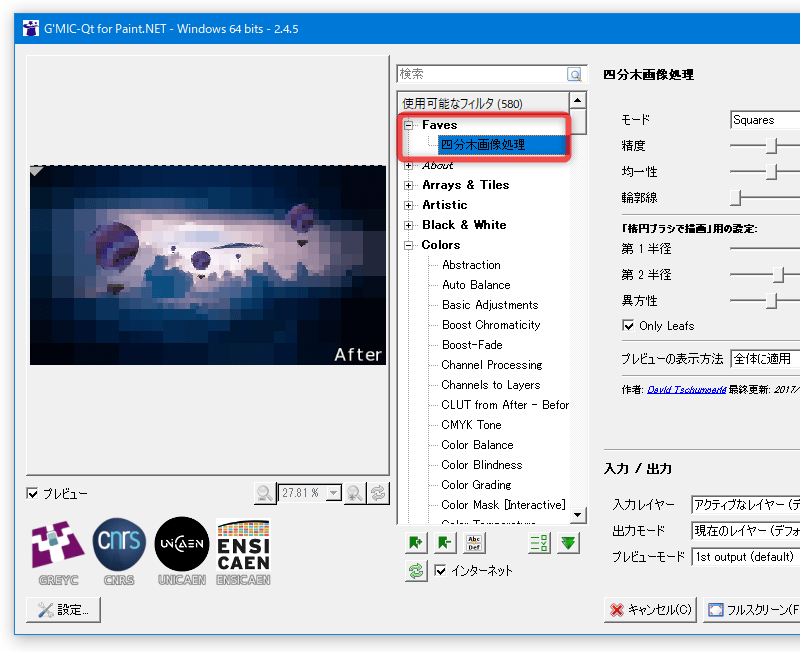Click the CNRS logo
Image resolution: width=800 pixels, height=652 pixels.
click(x=119, y=553)
